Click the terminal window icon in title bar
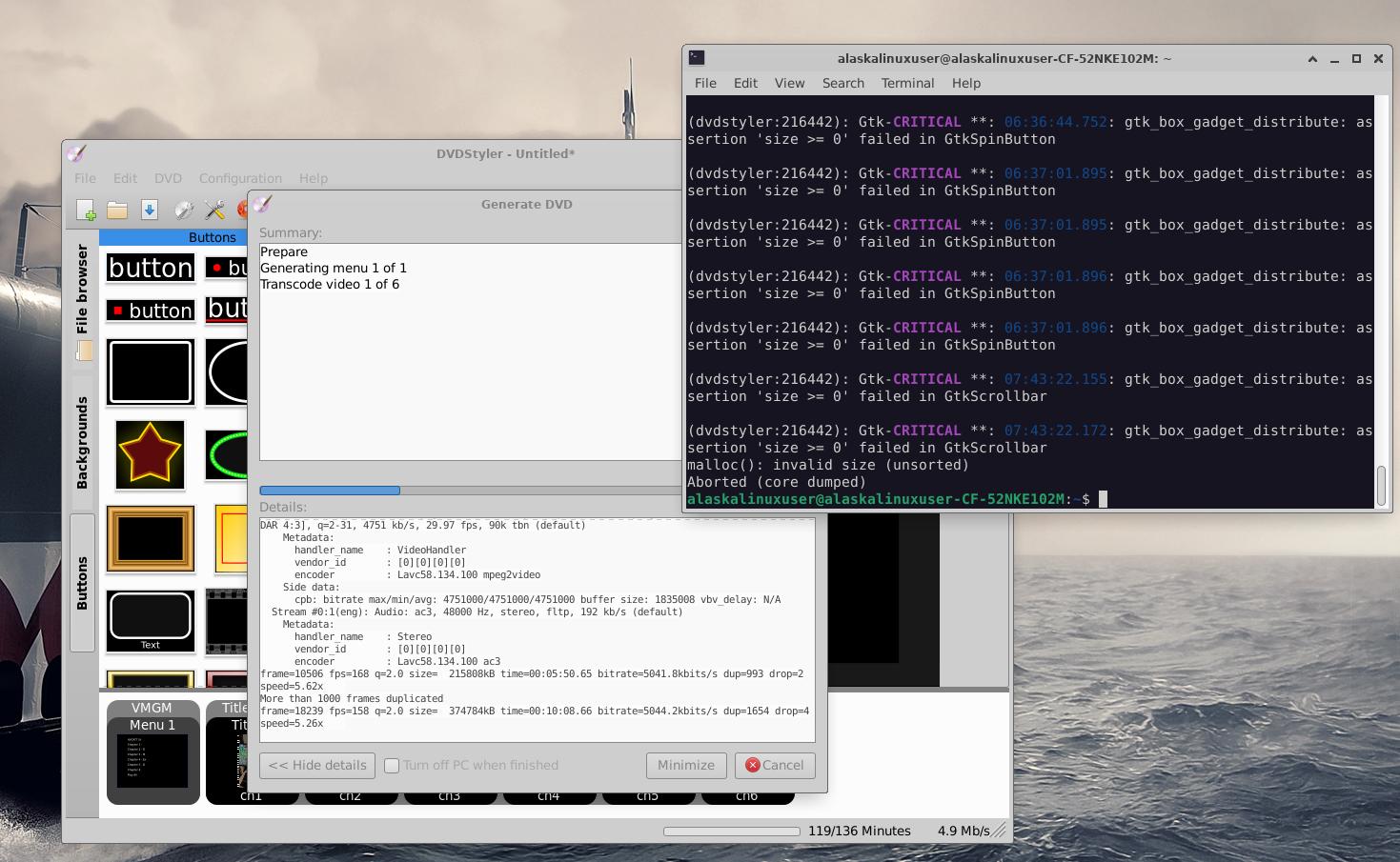This screenshot has width=1400, height=862. tap(697, 58)
